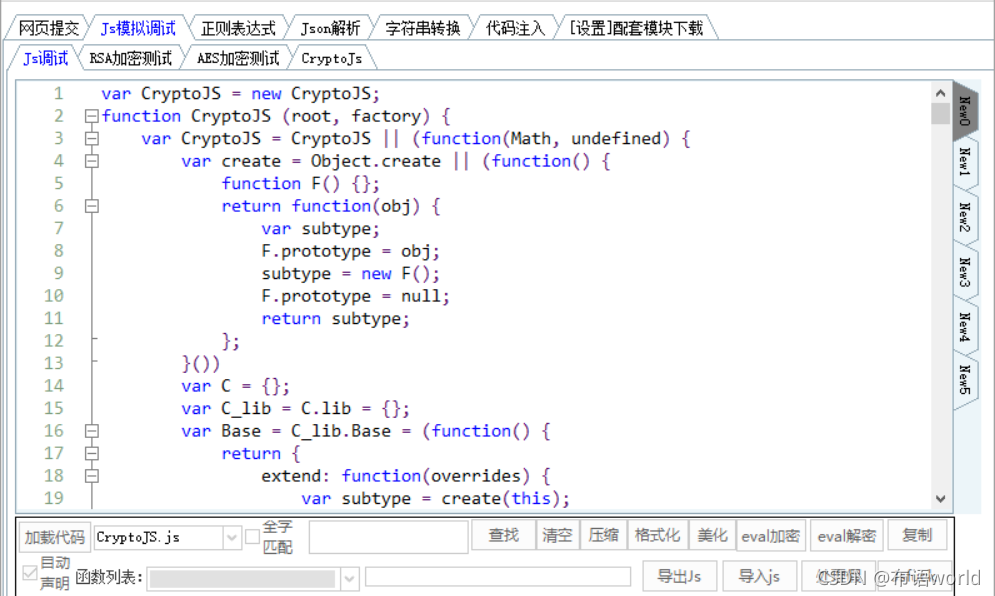This screenshot has height=596, width=995.
Task: Open the 函数列表 dropdown
Action: (349, 578)
